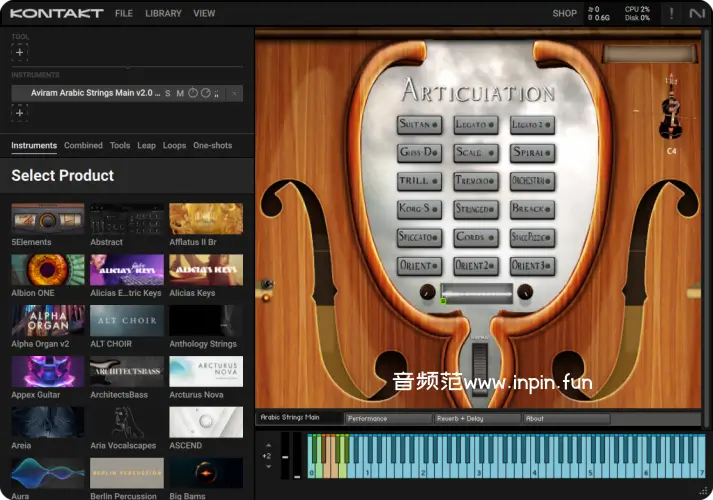Remove the Aviram Arabic Strings instrument
The width and height of the screenshot is (713, 500).
[234, 93]
